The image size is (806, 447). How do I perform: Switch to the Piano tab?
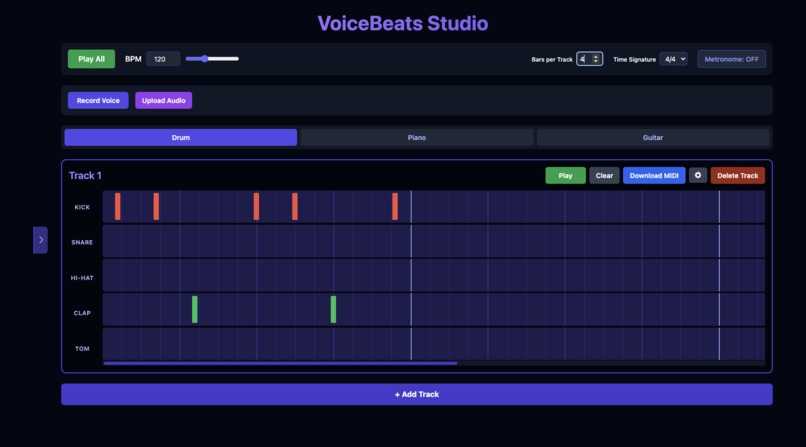point(416,137)
